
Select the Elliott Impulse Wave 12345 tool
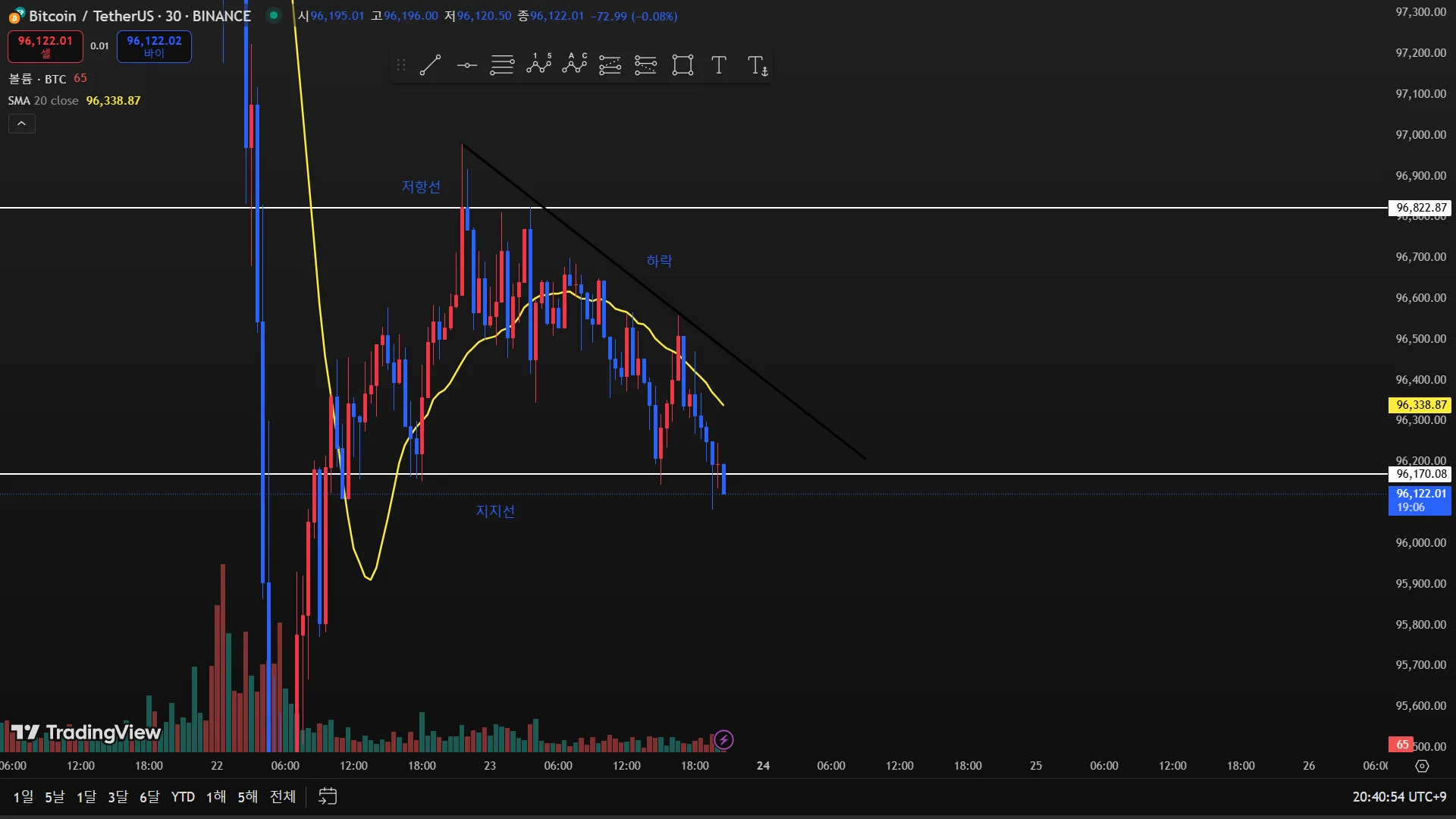[538, 65]
